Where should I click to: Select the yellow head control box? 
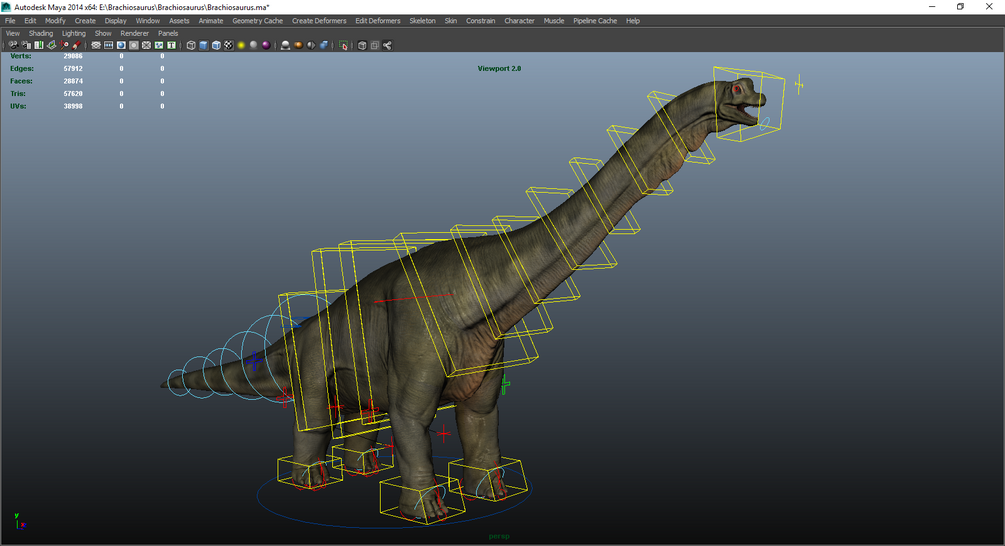coord(749,104)
